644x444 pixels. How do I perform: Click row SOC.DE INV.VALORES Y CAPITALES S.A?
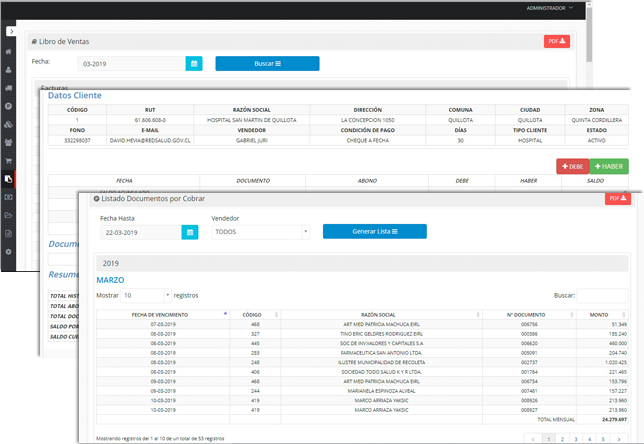pos(362,343)
